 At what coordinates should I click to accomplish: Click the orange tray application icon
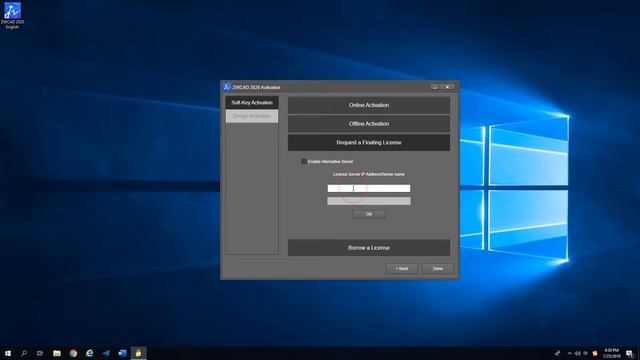click(595, 353)
